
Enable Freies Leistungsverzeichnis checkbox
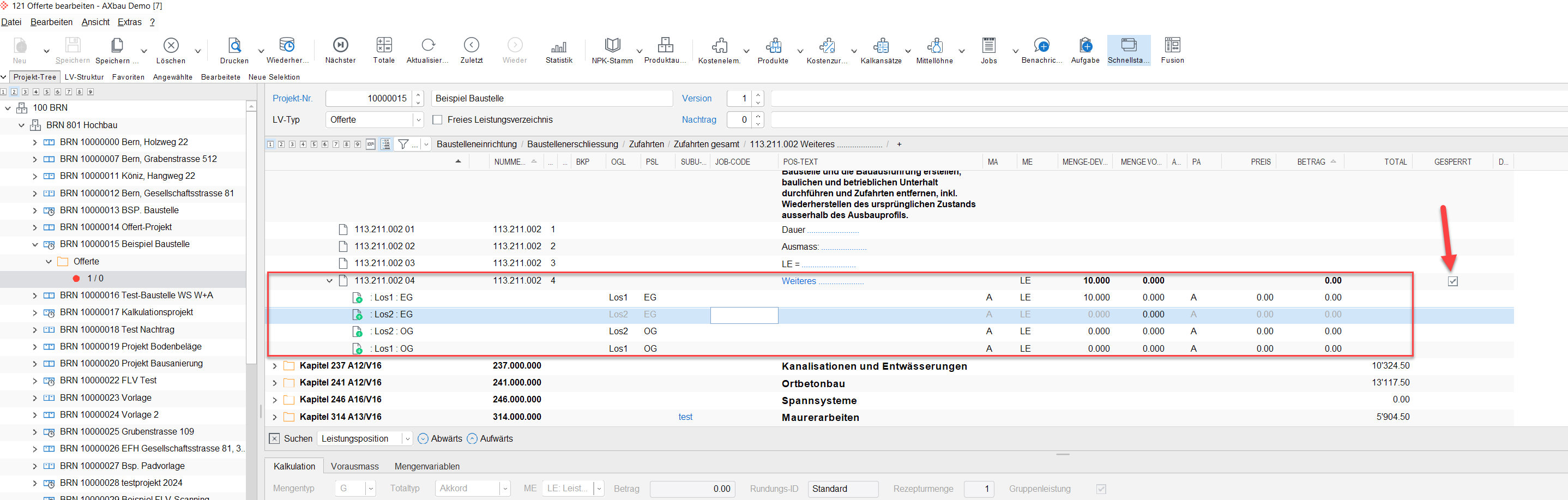[x=437, y=120]
